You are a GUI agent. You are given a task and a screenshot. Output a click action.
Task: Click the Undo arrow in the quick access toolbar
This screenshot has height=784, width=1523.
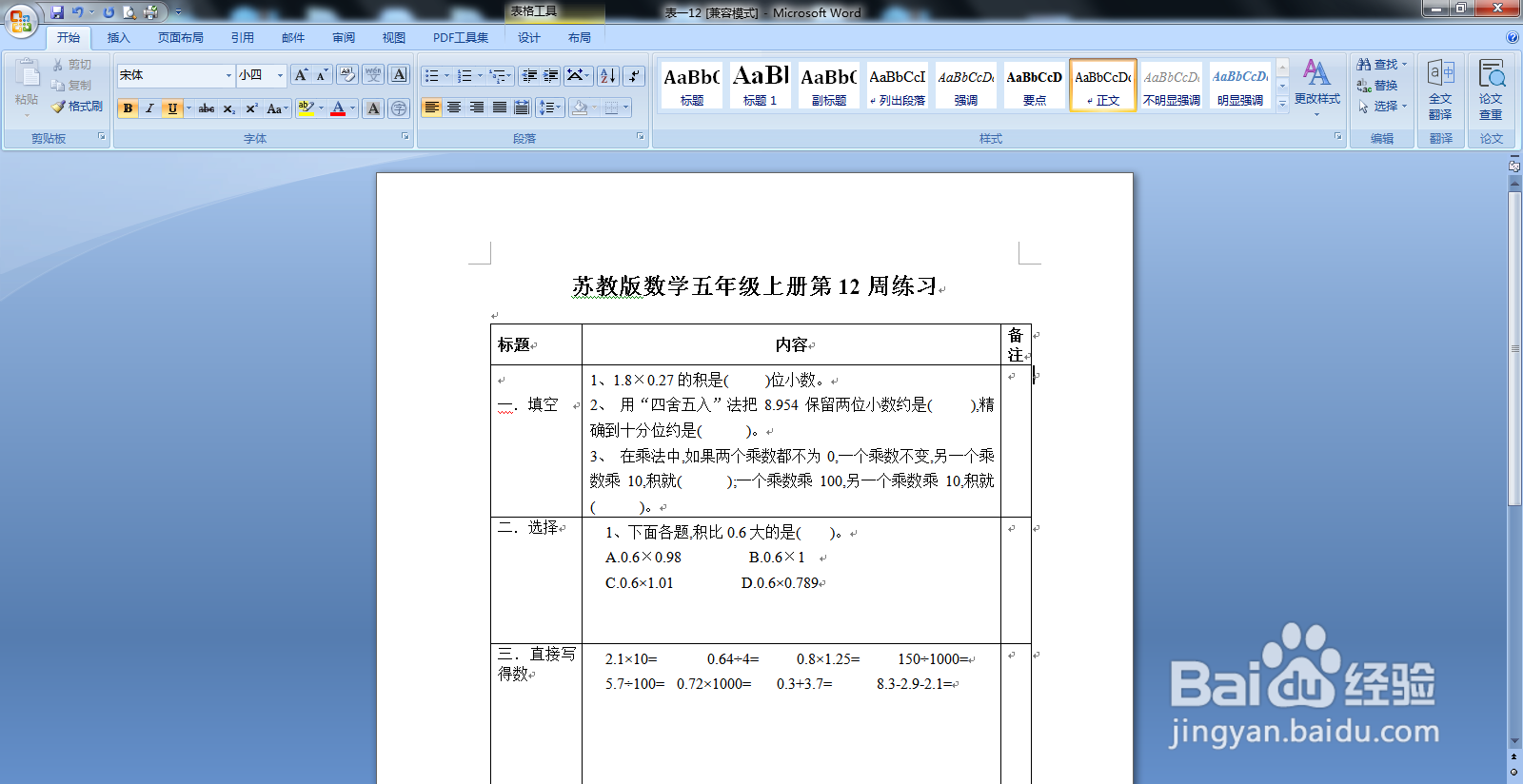pyautogui.click(x=77, y=12)
